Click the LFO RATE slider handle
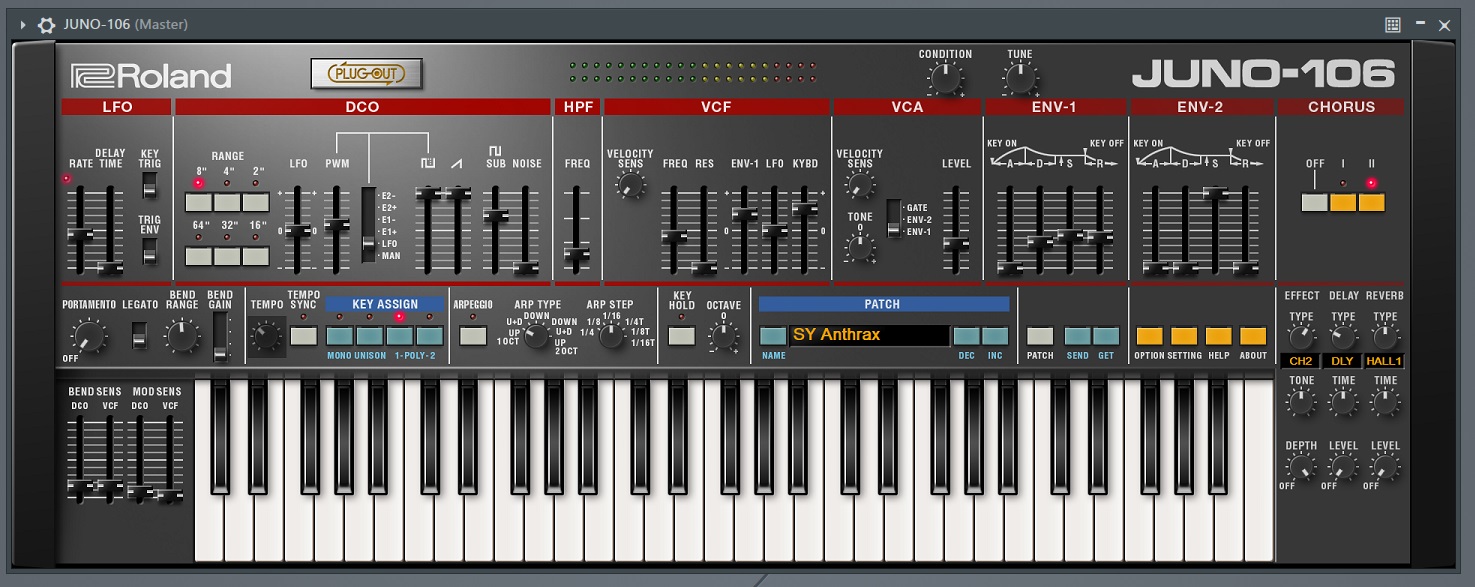Image resolution: width=1475 pixels, height=587 pixels. click(80, 234)
